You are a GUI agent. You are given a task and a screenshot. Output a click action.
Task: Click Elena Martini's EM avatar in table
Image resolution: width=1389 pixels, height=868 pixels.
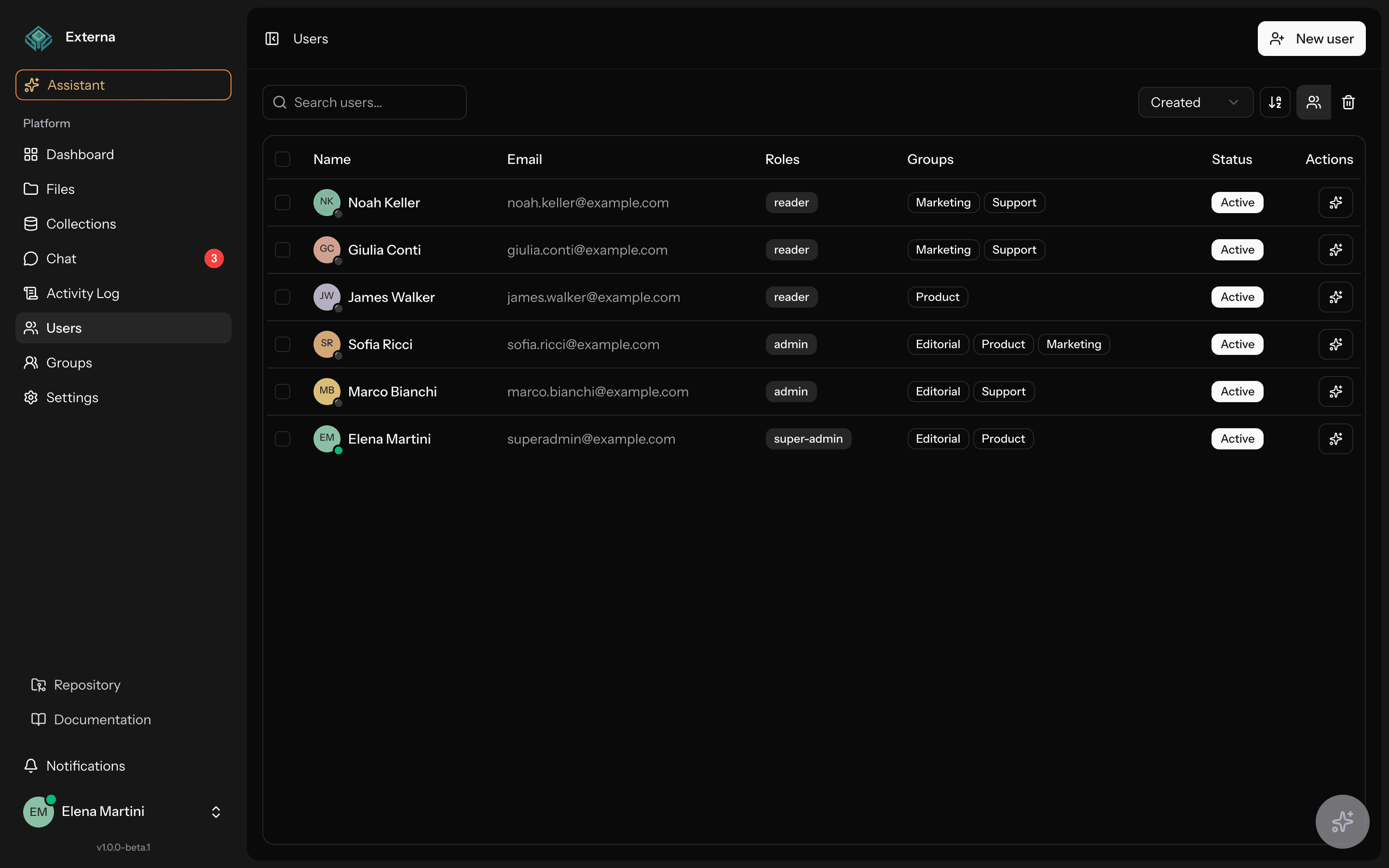point(327,438)
